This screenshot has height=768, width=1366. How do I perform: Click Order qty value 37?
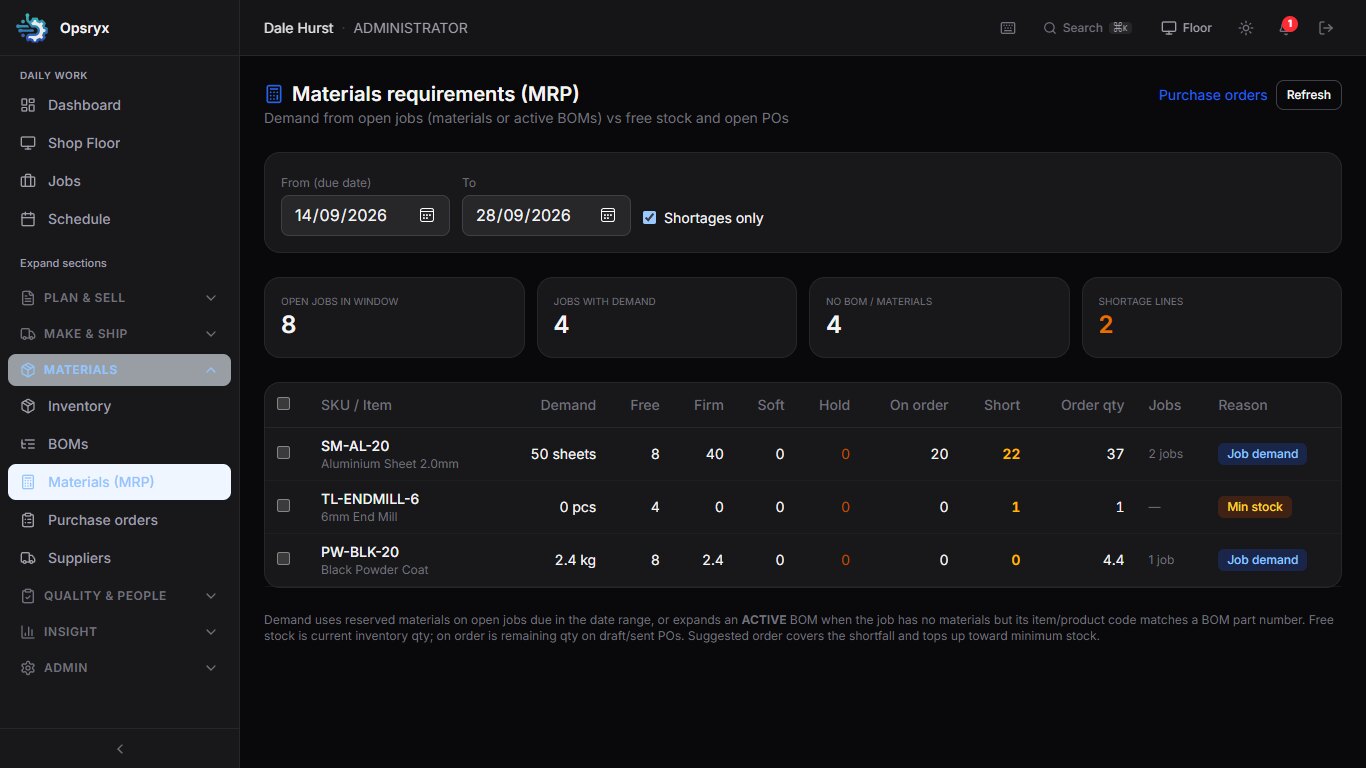1115,454
